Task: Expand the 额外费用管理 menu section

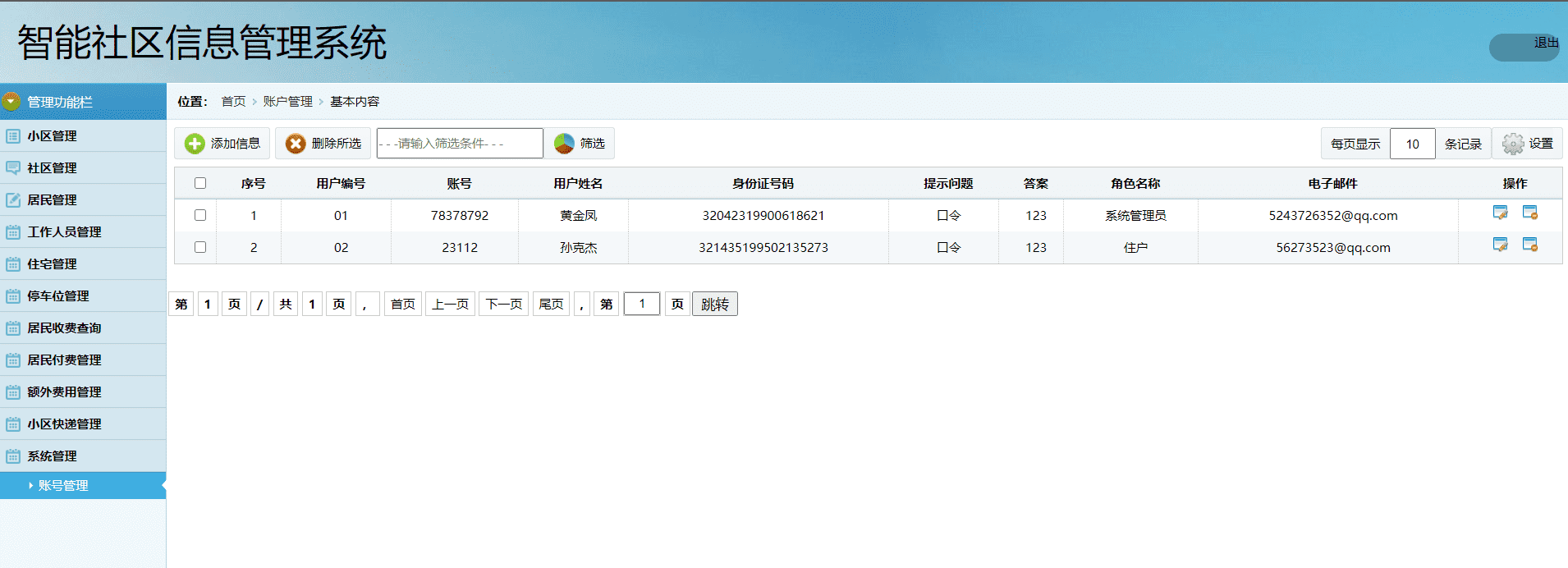Action: tap(83, 392)
